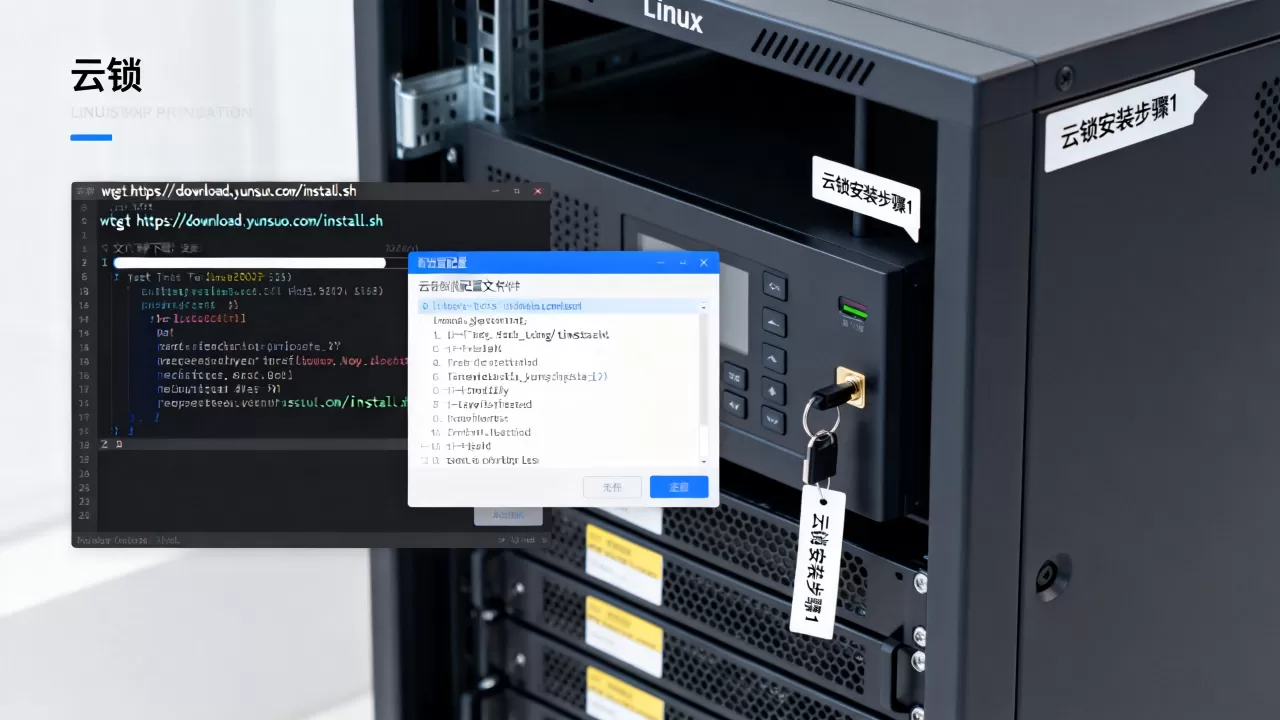Click the white download progress bar in the terminal
The height and width of the screenshot is (720, 1280).
point(249,263)
